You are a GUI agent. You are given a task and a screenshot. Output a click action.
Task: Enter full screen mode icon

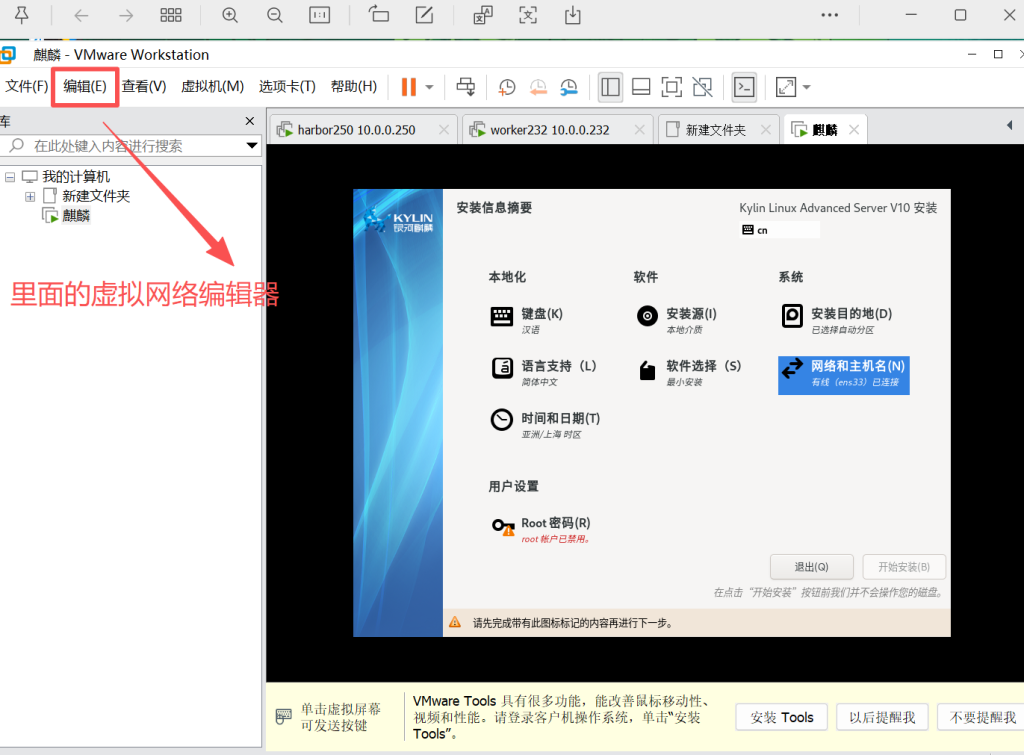point(672,87)
